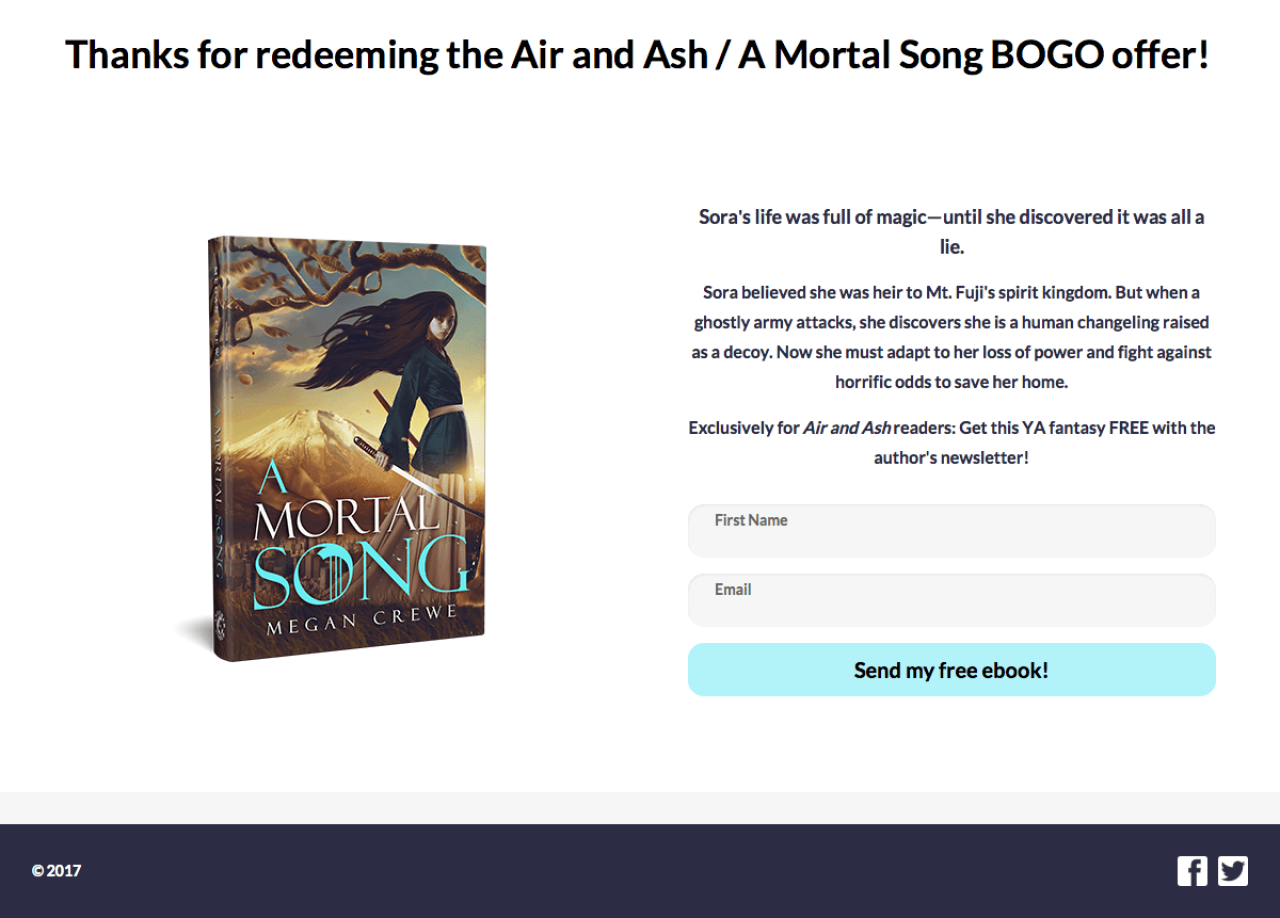Click the italic Air and Ash text
Screen dimensions: 1280x918
[846, 428]
